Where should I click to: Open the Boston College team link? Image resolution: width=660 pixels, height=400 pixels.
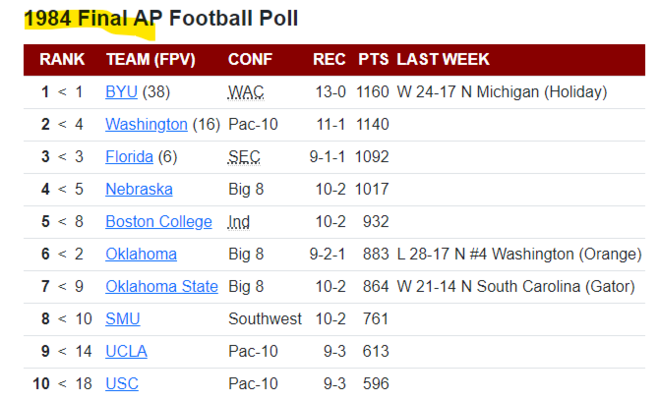pos(159,221)
